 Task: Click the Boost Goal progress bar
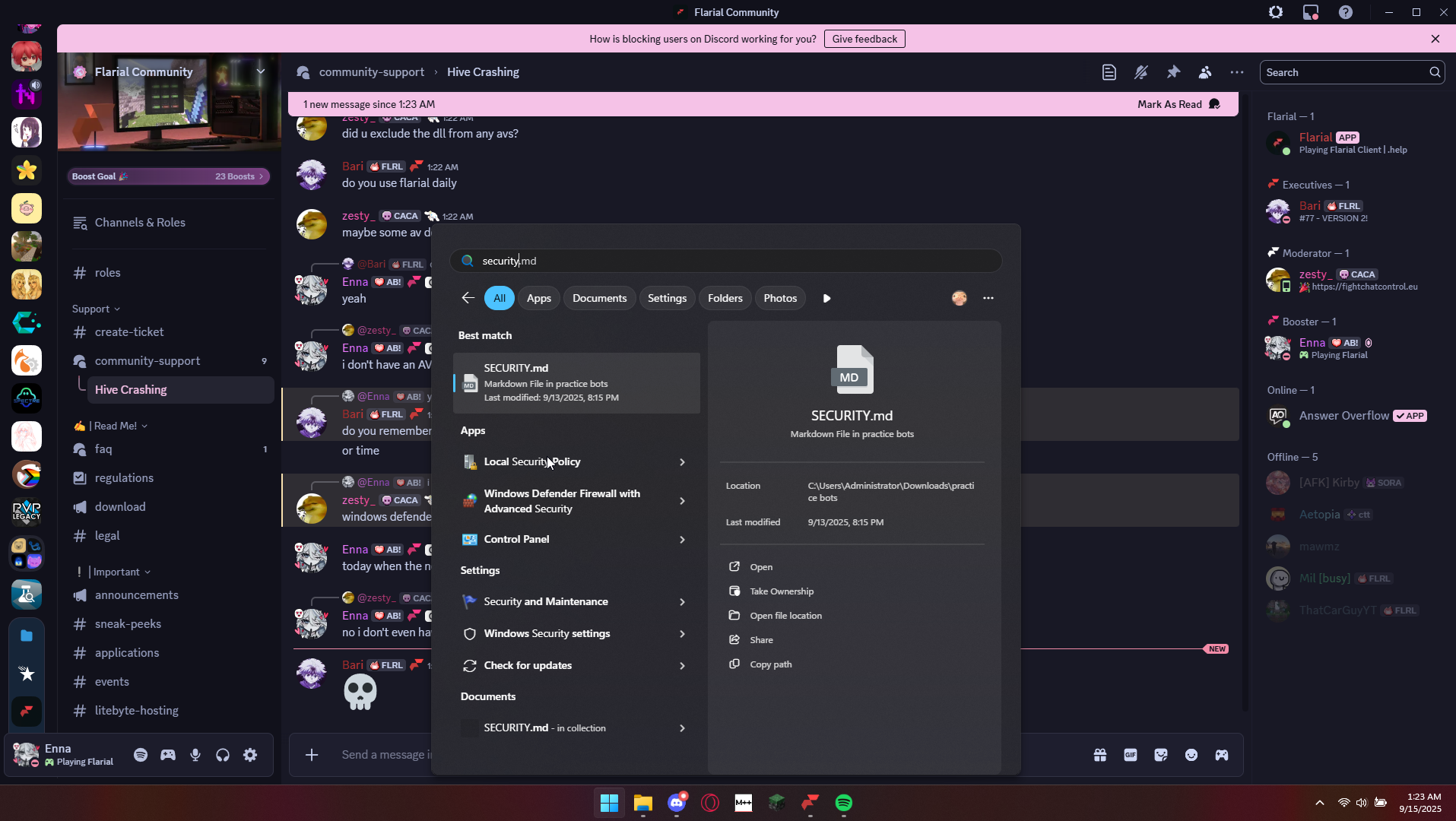click(x=168, y=176)
